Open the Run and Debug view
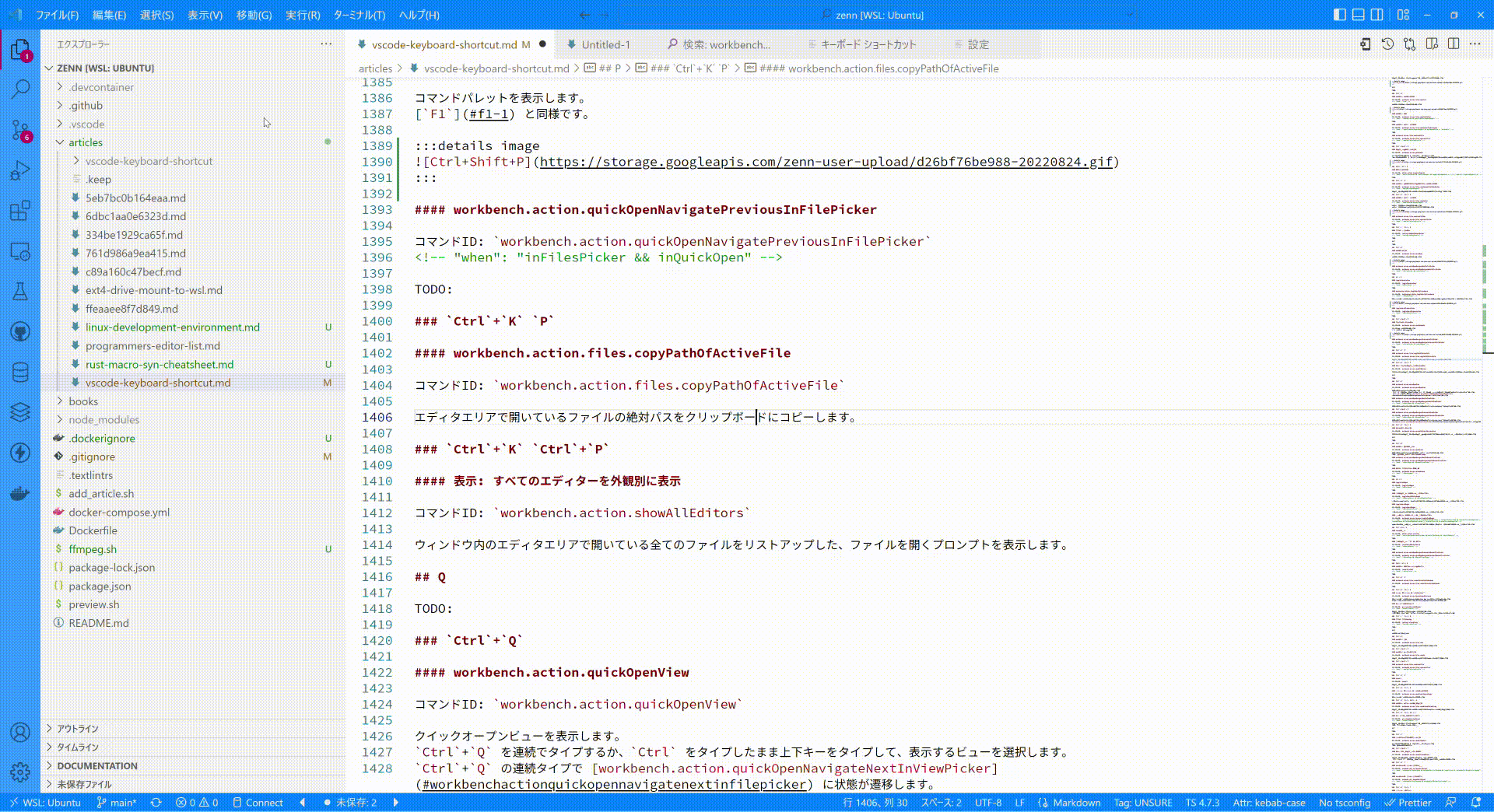Viewport: 1494px width, 812px height. click(x=20, y=170)
